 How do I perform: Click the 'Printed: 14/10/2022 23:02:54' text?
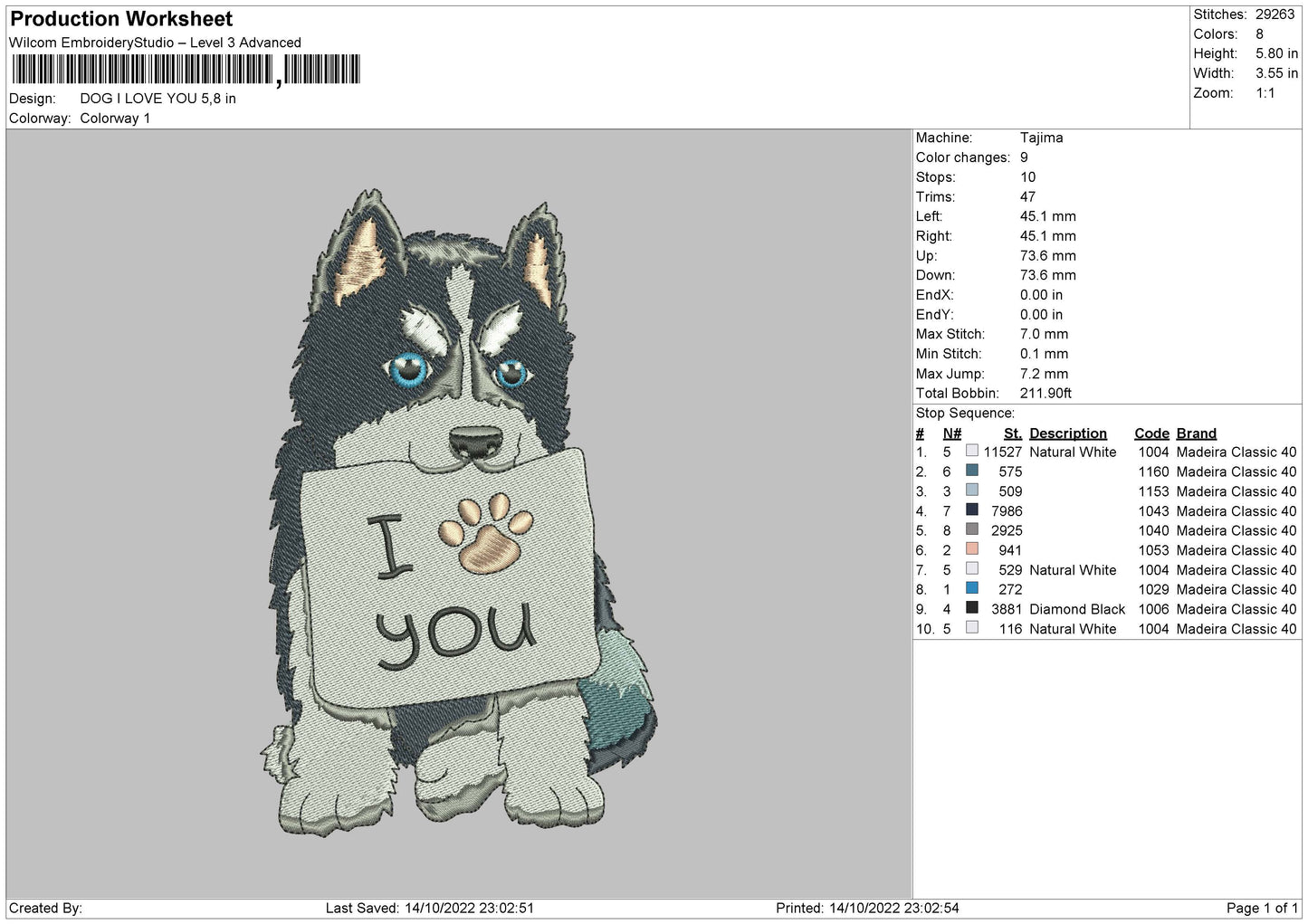pos(867,909)
